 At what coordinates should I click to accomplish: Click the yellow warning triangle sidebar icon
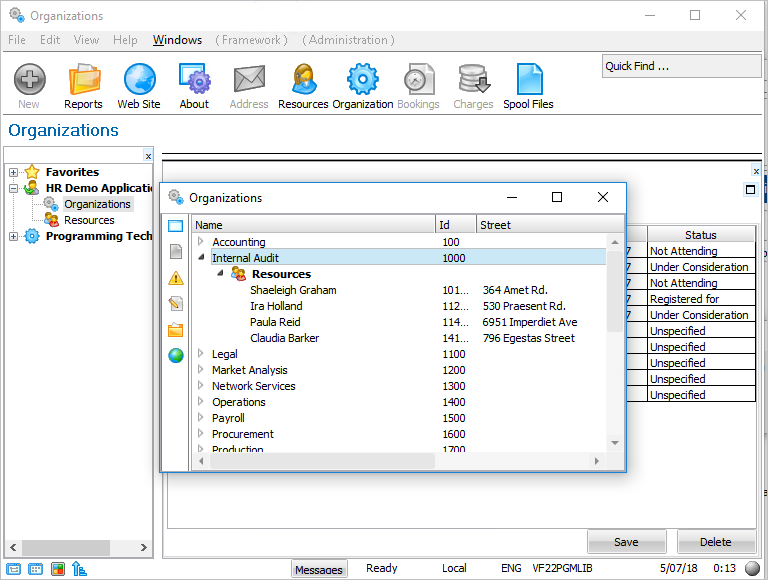point(176,278)
